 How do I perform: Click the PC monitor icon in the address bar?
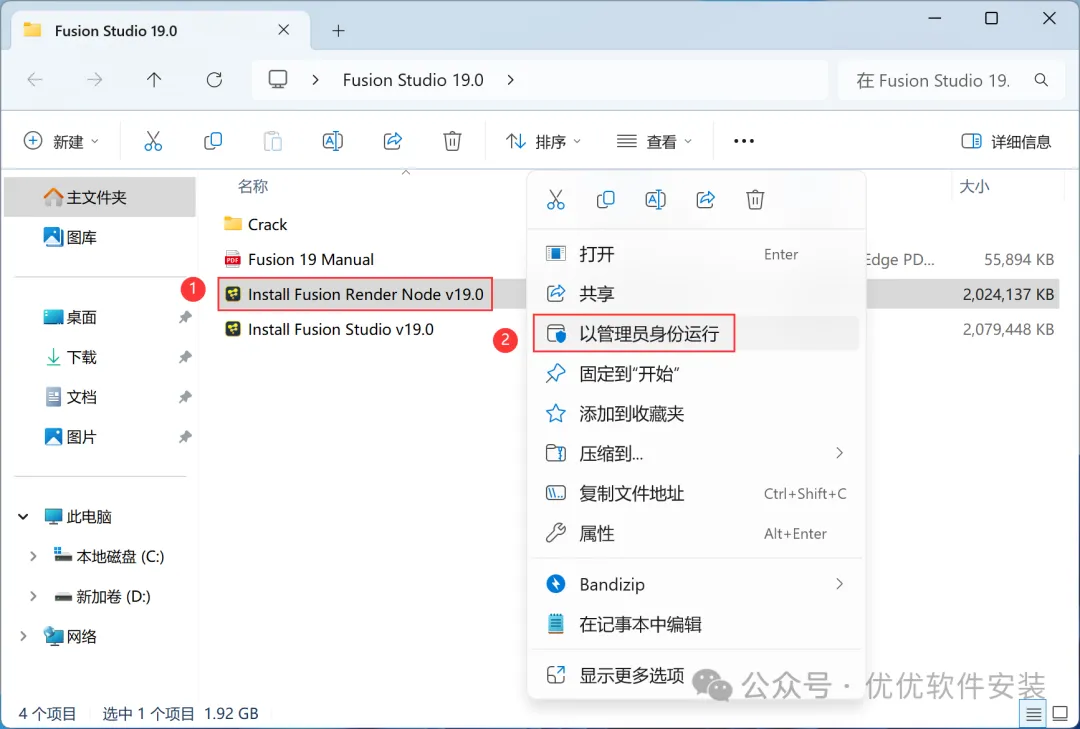[278, 80]
